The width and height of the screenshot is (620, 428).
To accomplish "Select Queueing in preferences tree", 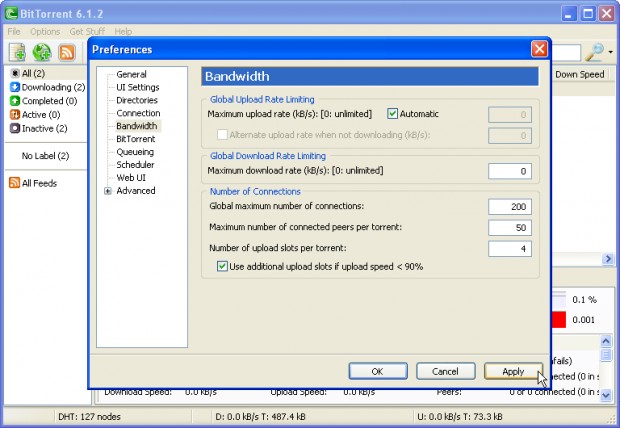I will 135,152.
